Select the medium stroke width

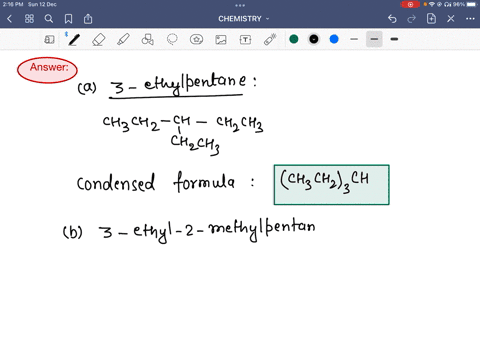click(374, 39)
